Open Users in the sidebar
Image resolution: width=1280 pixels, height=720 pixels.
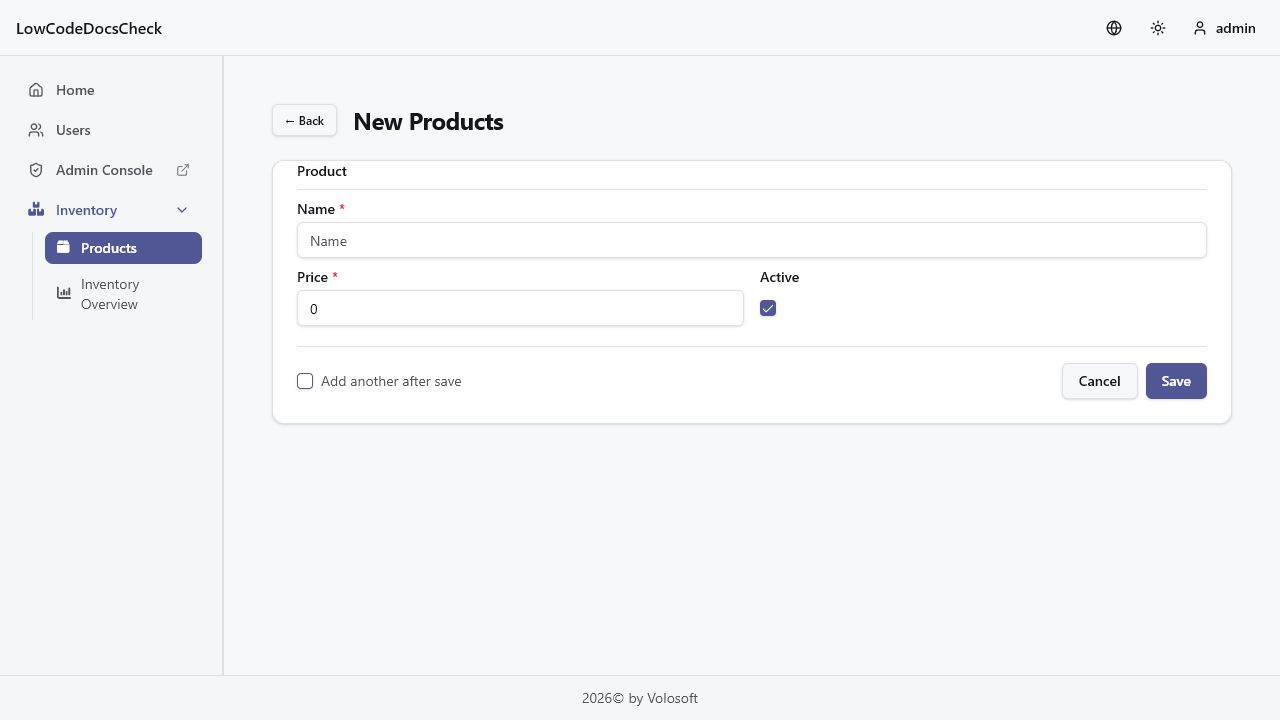pos(111,130)
